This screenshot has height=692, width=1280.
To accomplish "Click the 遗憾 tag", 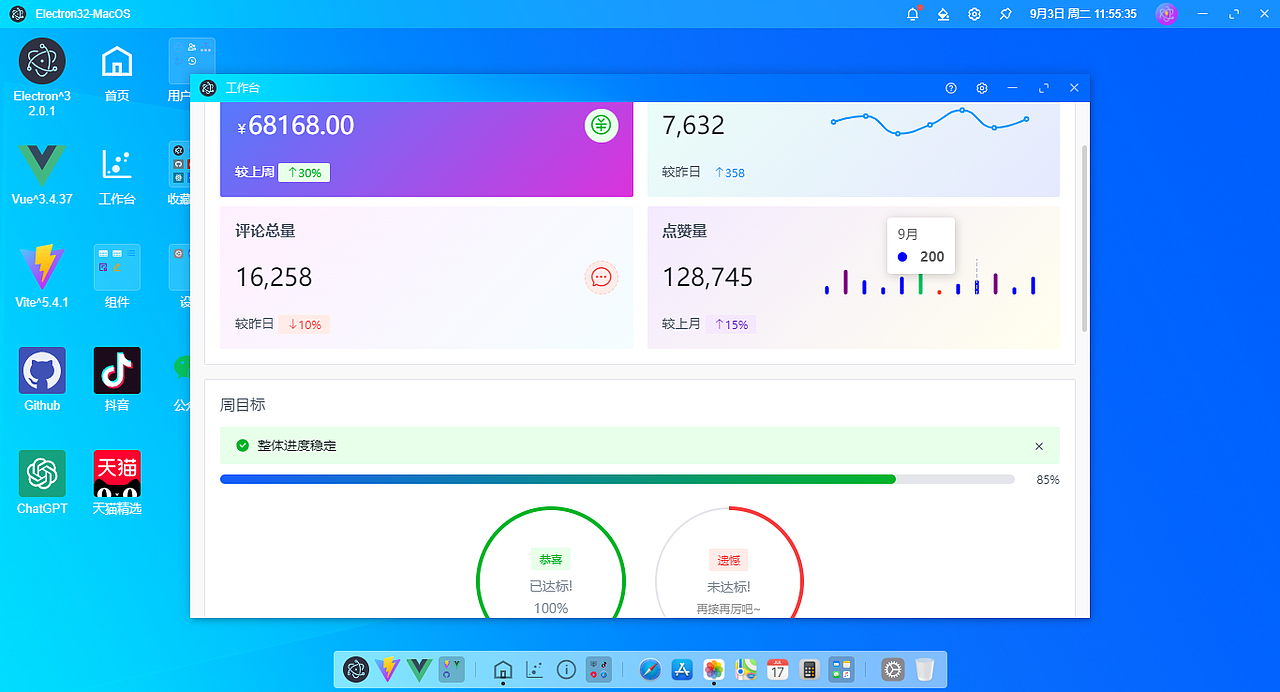I will [729, 560].
